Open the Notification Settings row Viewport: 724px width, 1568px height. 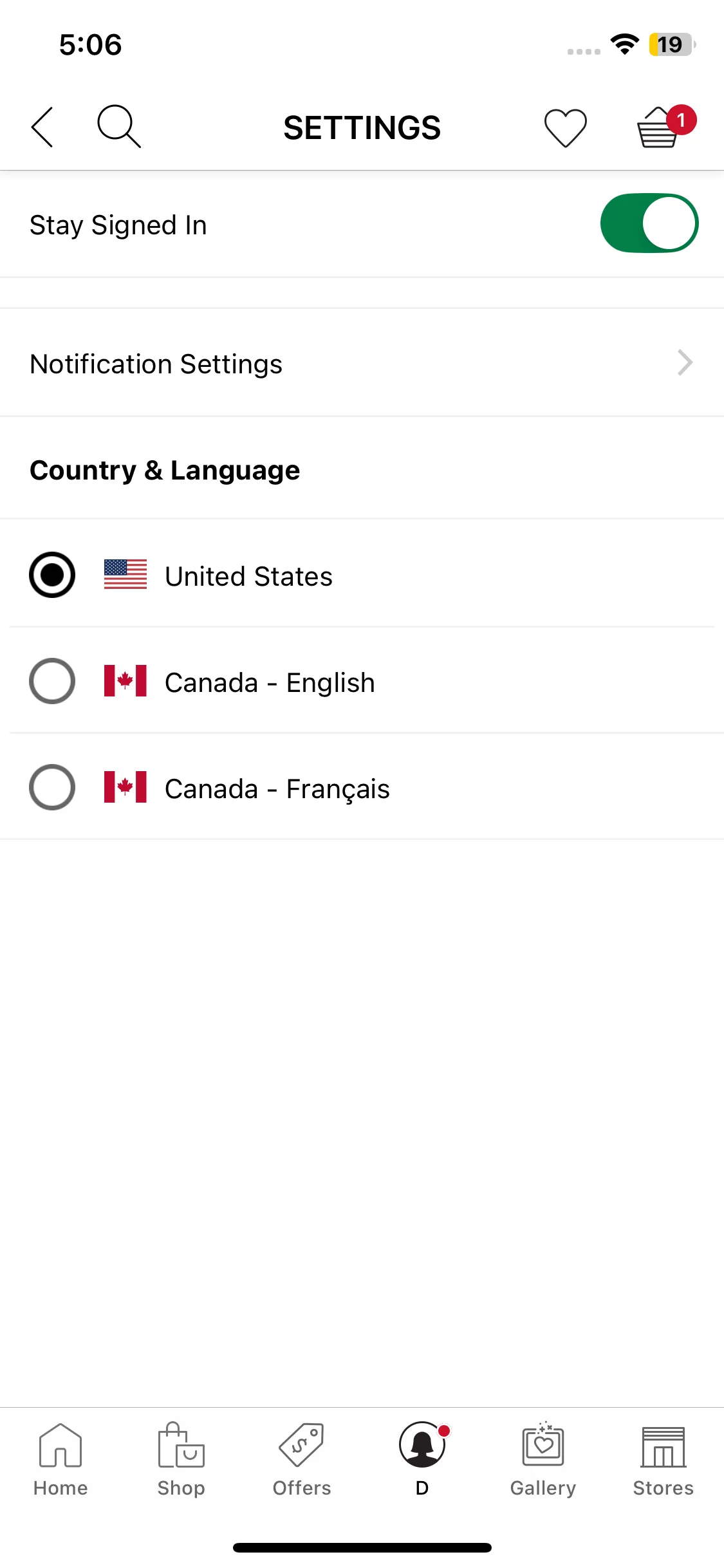coord(362,363)
